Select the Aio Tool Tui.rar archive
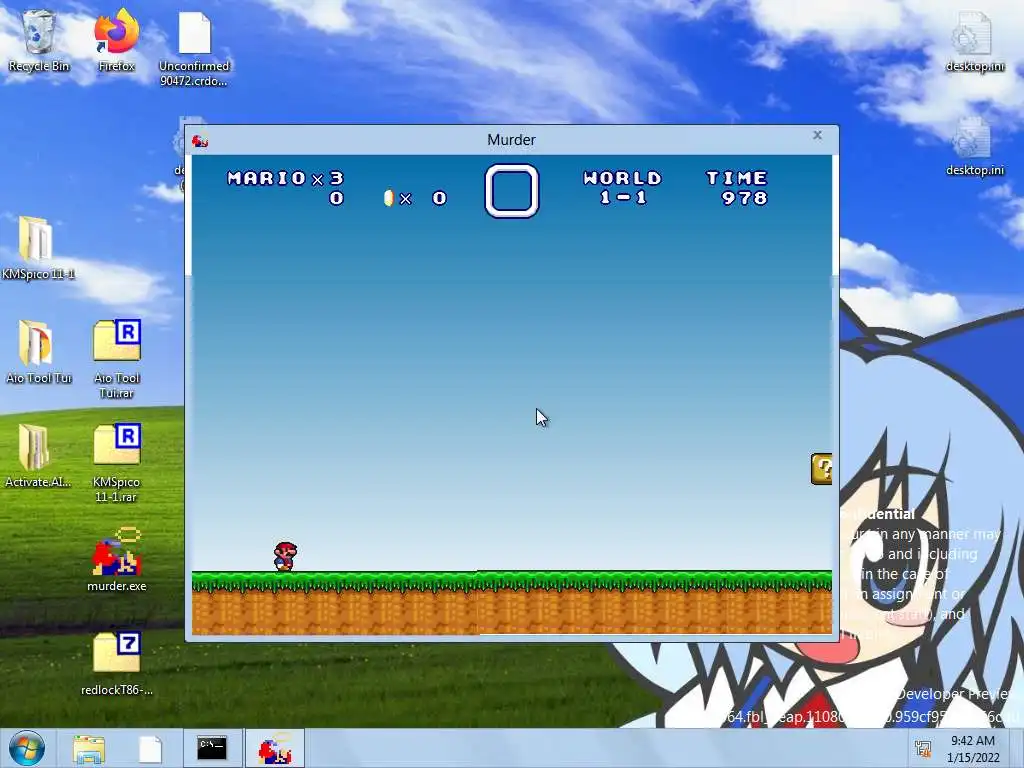Viewport: 1024px width, 768px height. pyautogui.click(x=117, y=359)
